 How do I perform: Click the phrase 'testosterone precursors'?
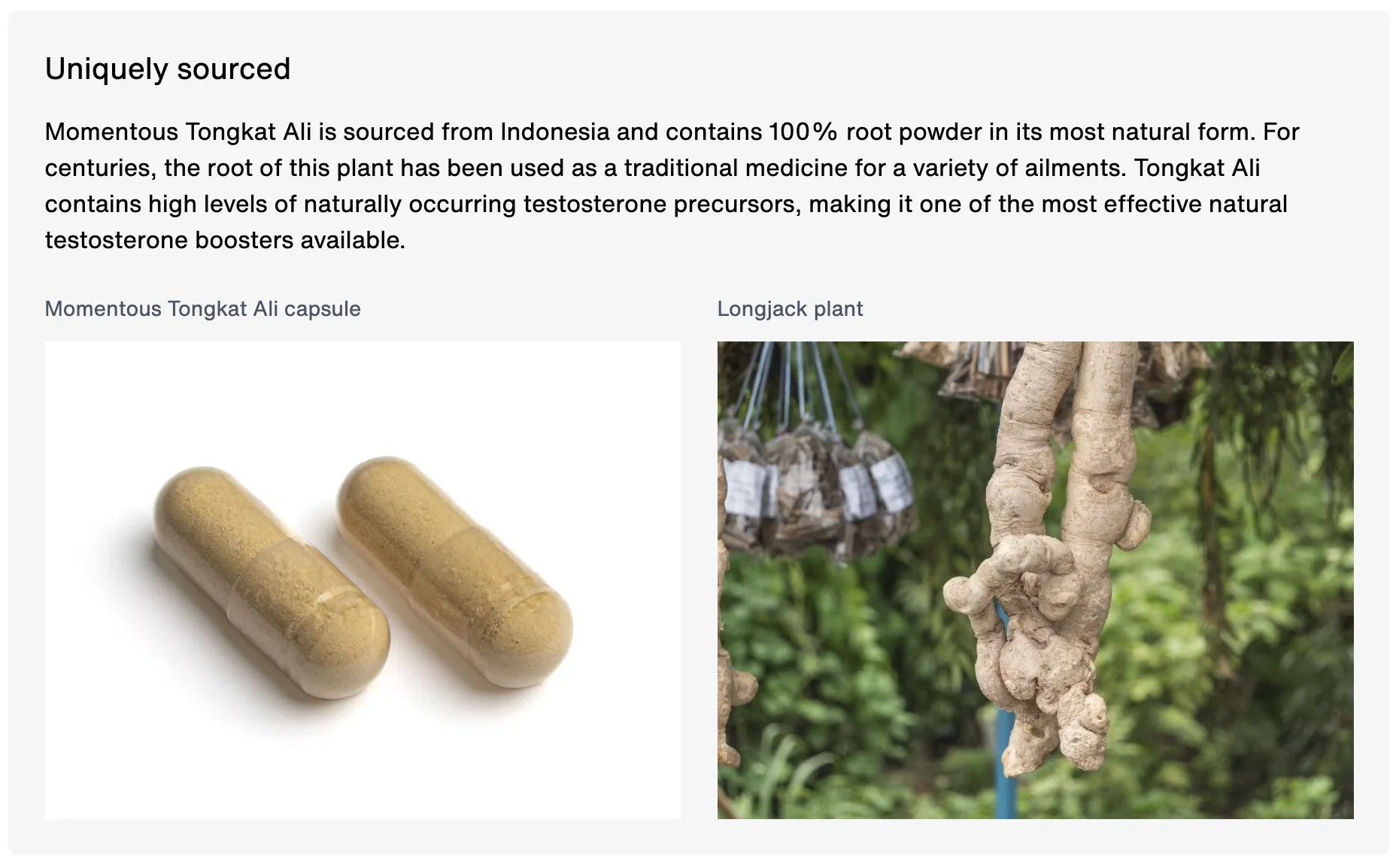click(x=662, y=205)
